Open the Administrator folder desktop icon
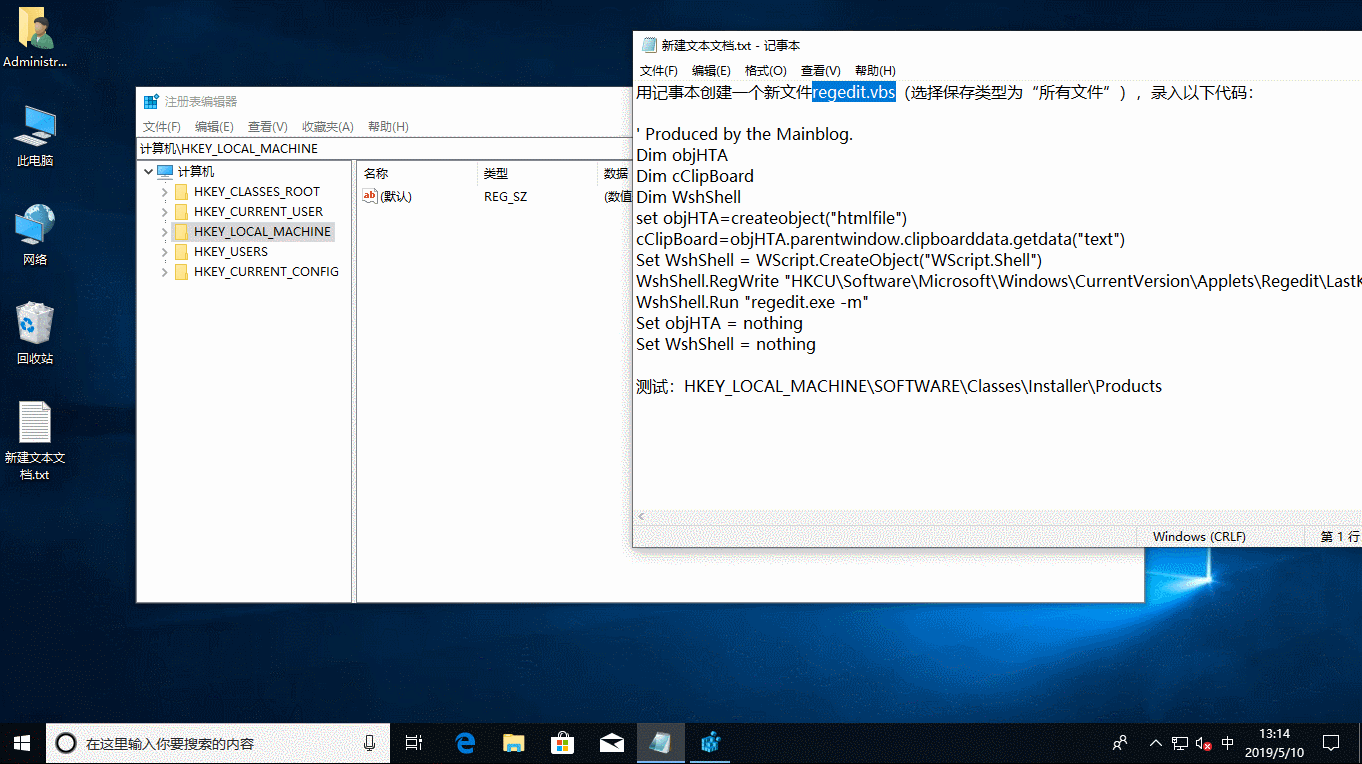The width and height of the screenshot is (1362, 764). [x=35, y=39]
